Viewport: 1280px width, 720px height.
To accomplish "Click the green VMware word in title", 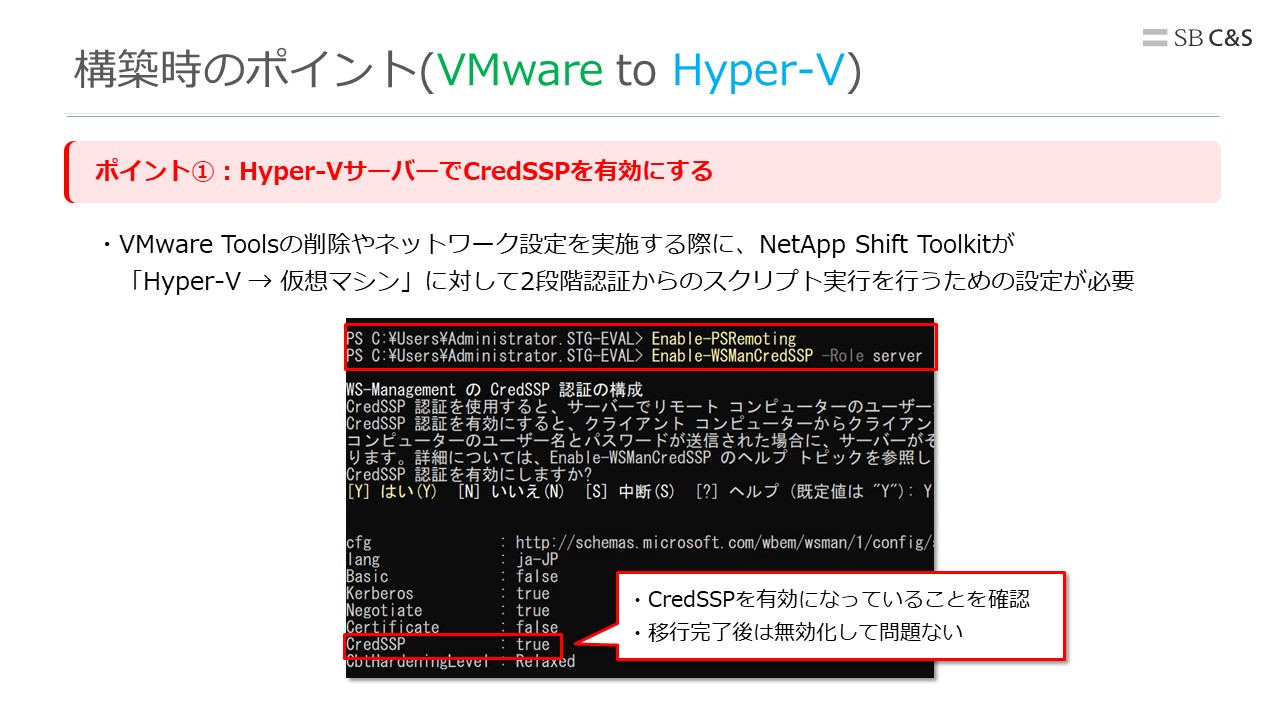I will 520,70.
